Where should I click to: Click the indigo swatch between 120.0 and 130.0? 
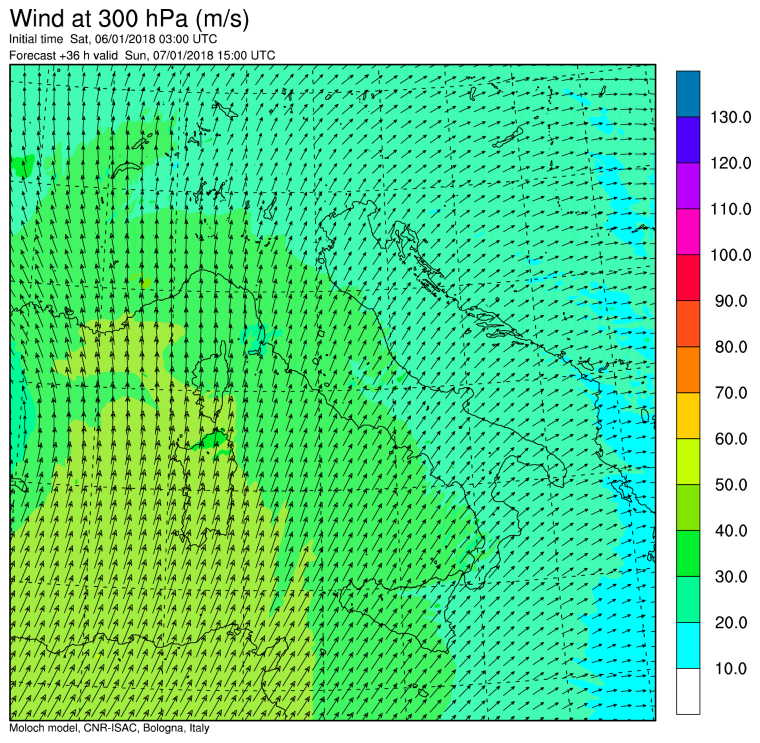(688, 140)
